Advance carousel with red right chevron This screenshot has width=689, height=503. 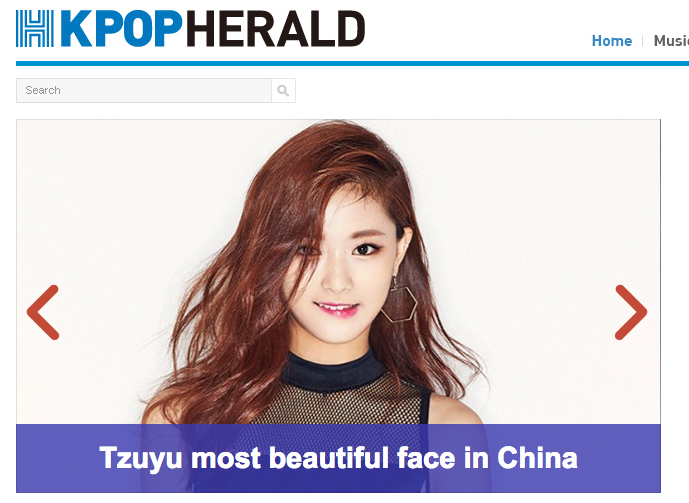pyautogui.click(x=631, y=312)
